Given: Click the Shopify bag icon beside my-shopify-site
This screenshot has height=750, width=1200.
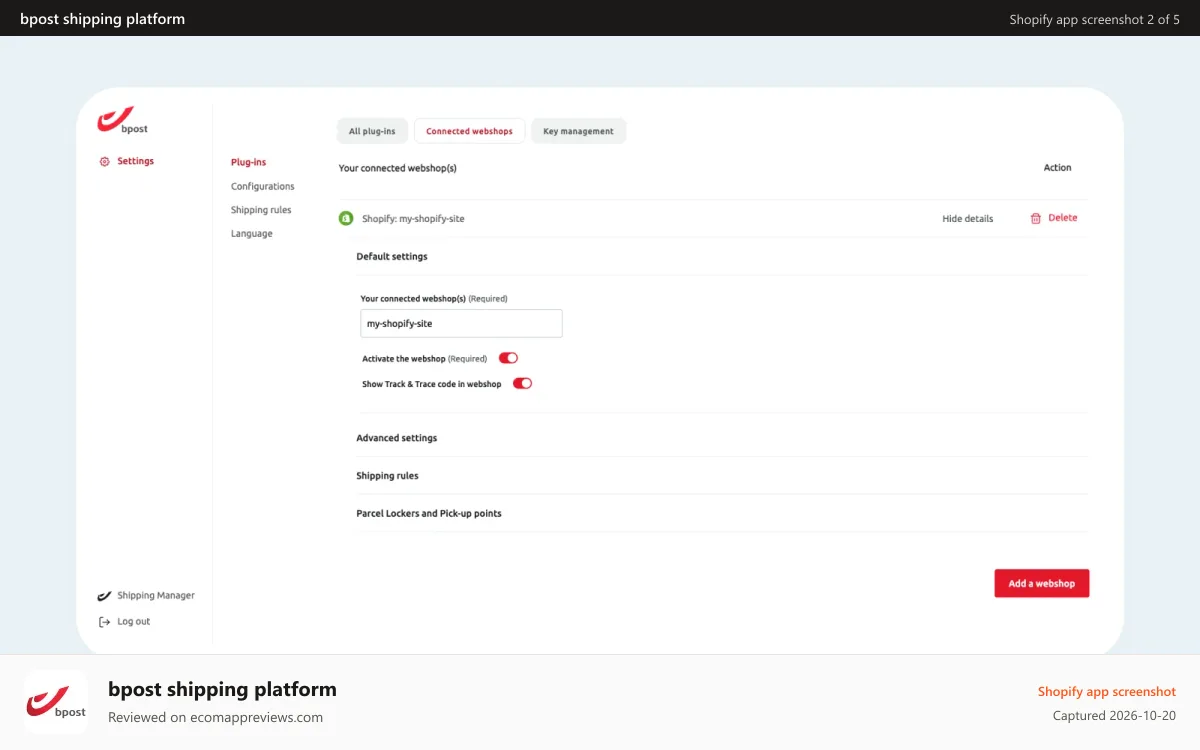Looking at the screenshot, I should point(346,218).
